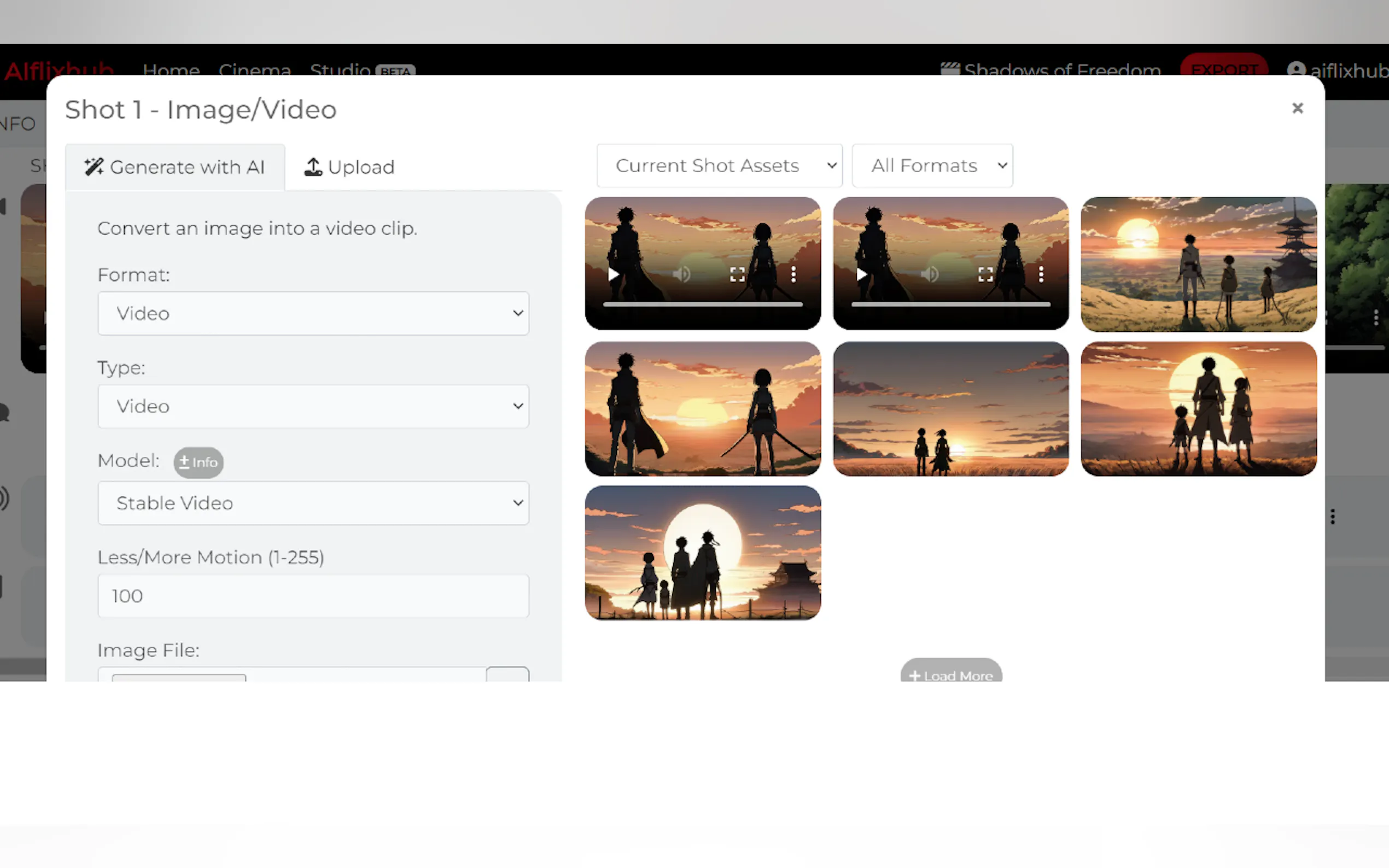Open the Format dropdown
The height and width of the screenshot is (868, 1389).
click(313, 313)
